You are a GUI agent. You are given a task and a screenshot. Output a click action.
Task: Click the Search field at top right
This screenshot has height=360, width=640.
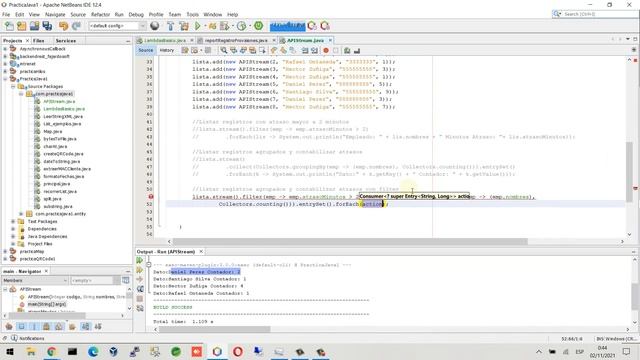(595, 14)
